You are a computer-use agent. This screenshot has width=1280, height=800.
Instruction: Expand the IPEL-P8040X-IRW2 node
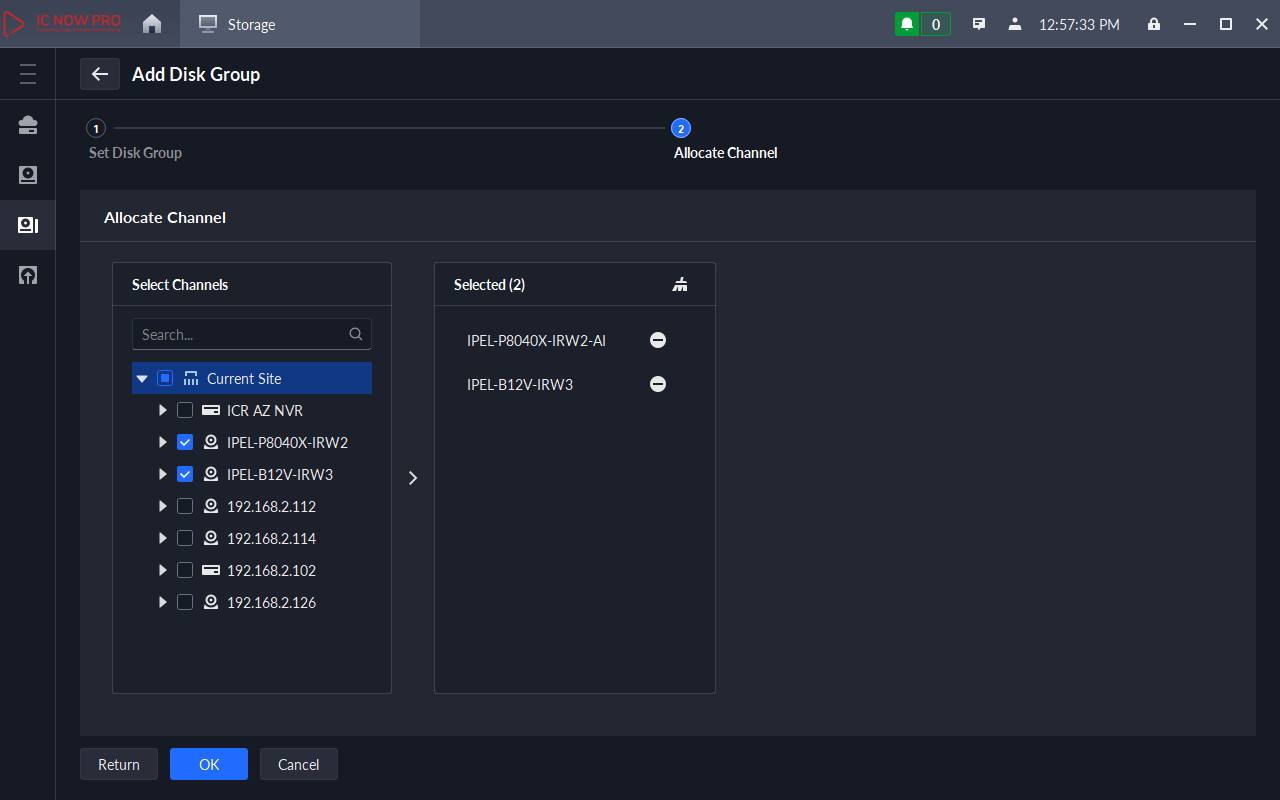162,443
